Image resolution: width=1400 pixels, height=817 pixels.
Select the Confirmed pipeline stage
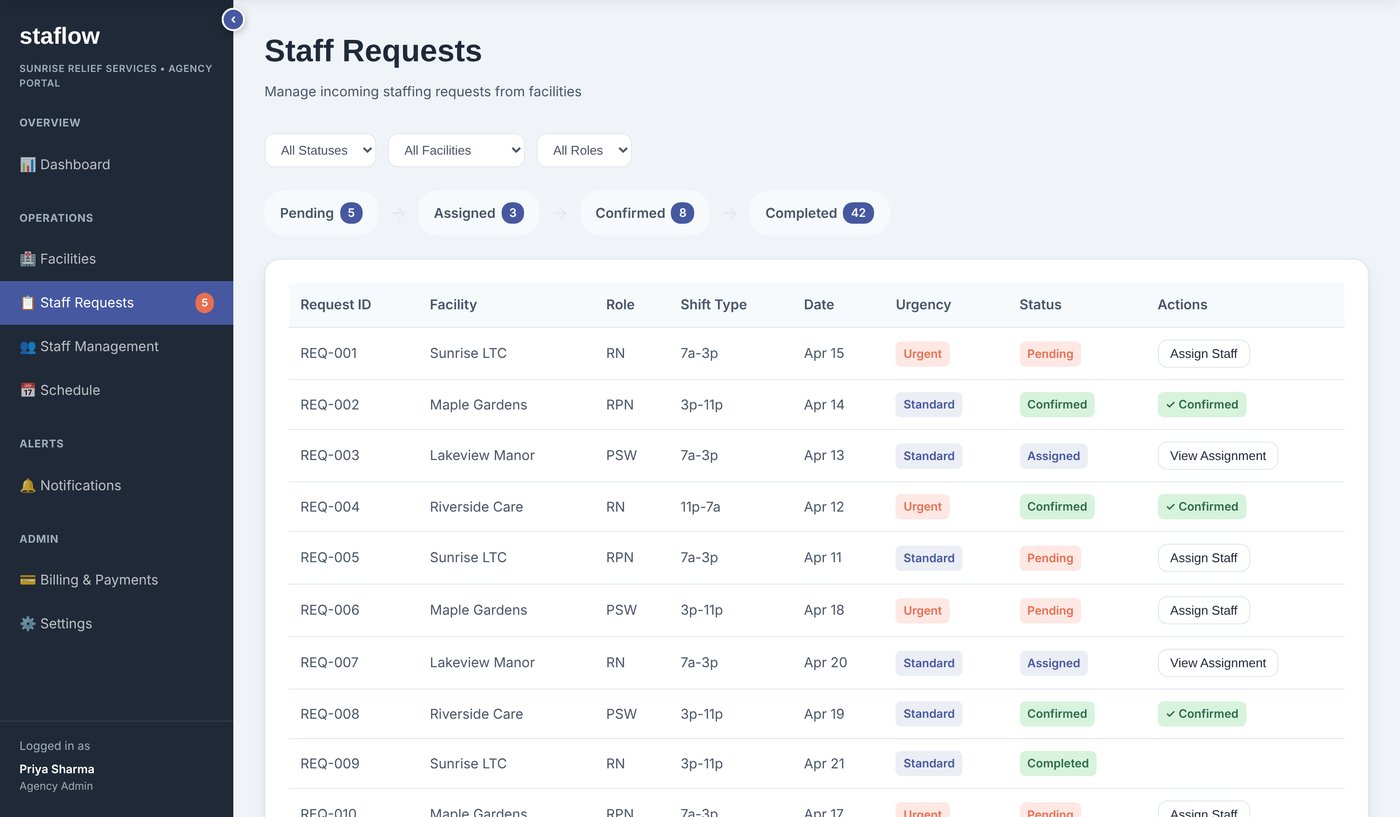click(x=644, y=213)
